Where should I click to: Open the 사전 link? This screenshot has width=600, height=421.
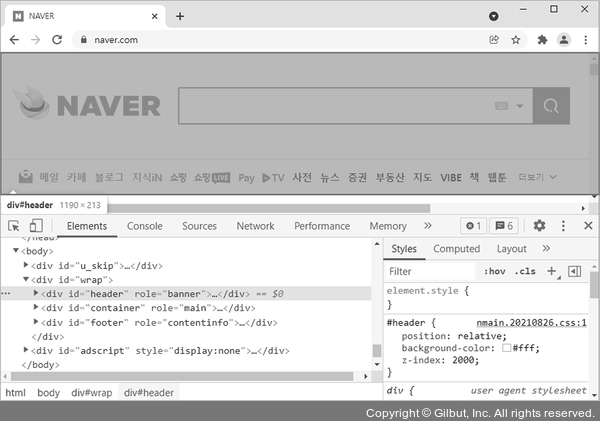[x=302, y=177]
